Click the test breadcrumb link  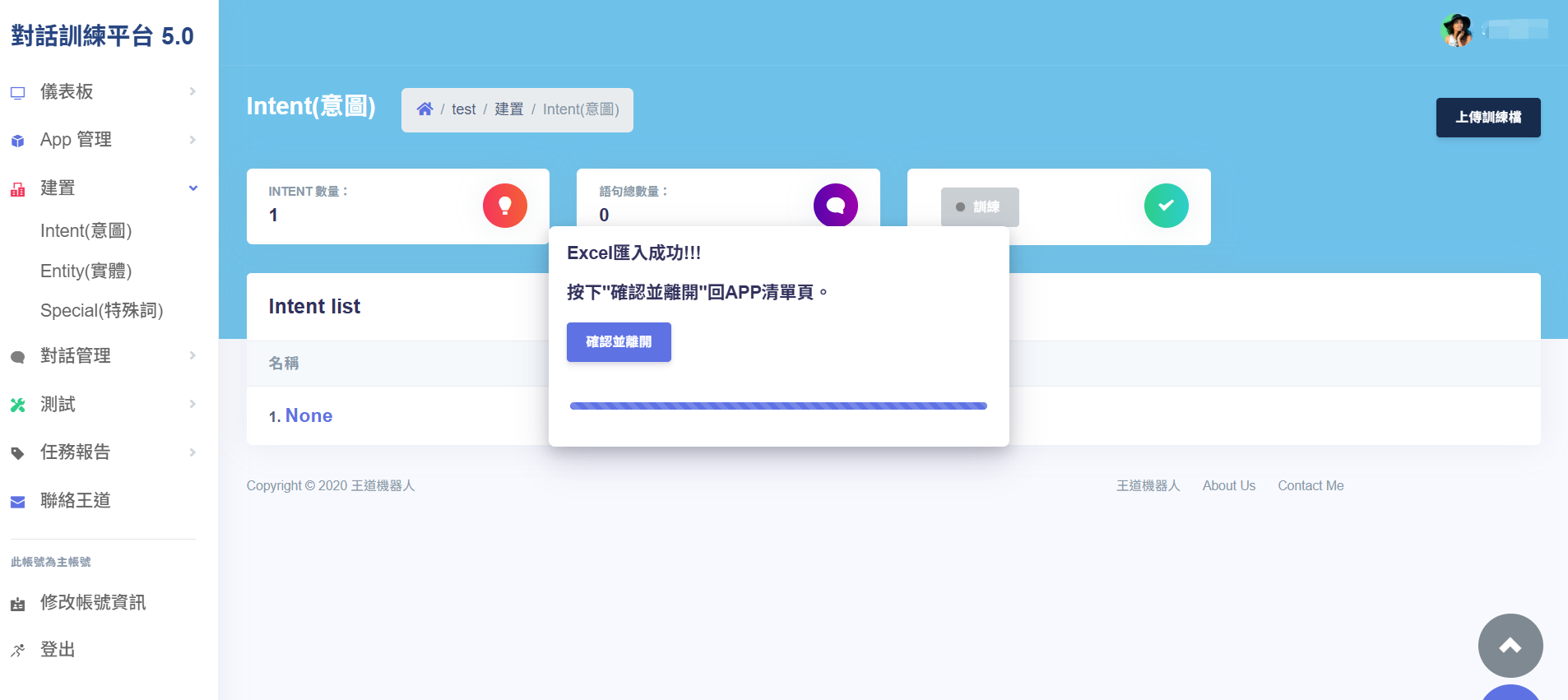tap(463, 109)
